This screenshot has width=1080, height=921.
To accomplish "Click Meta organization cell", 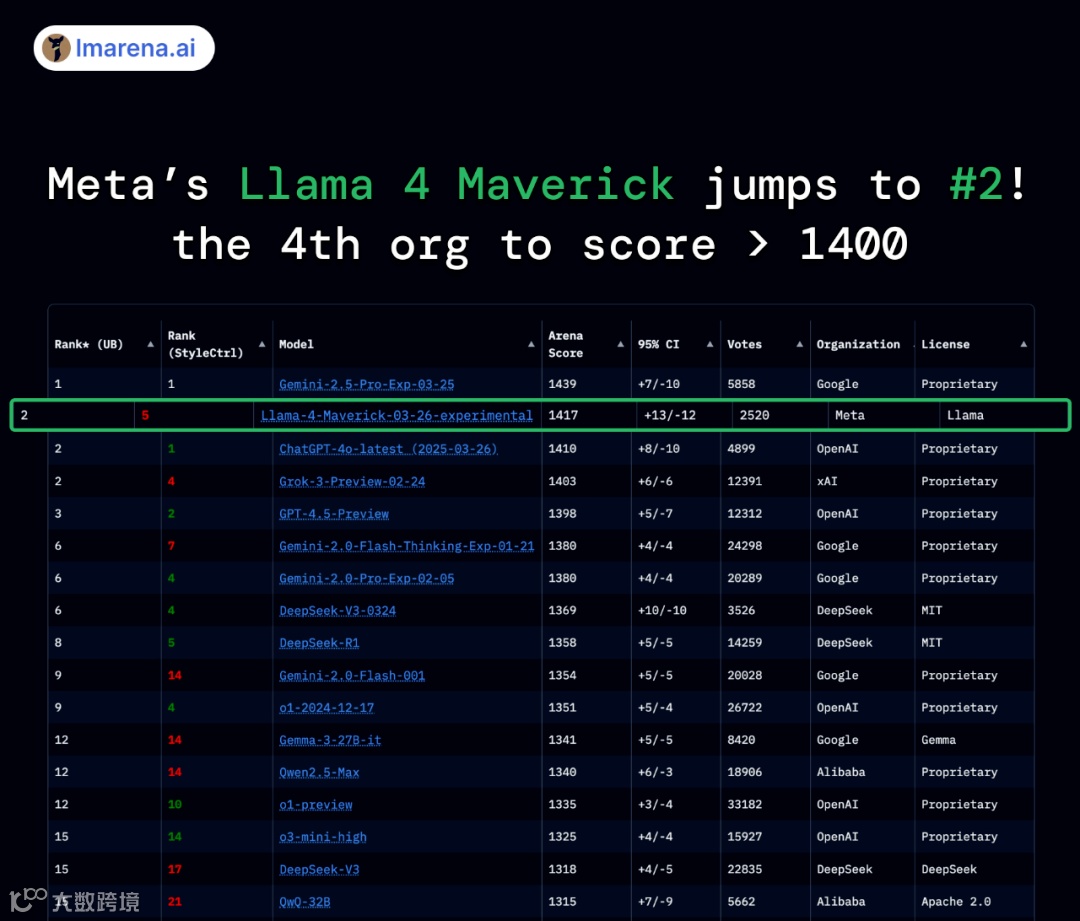I will point(849,415).
